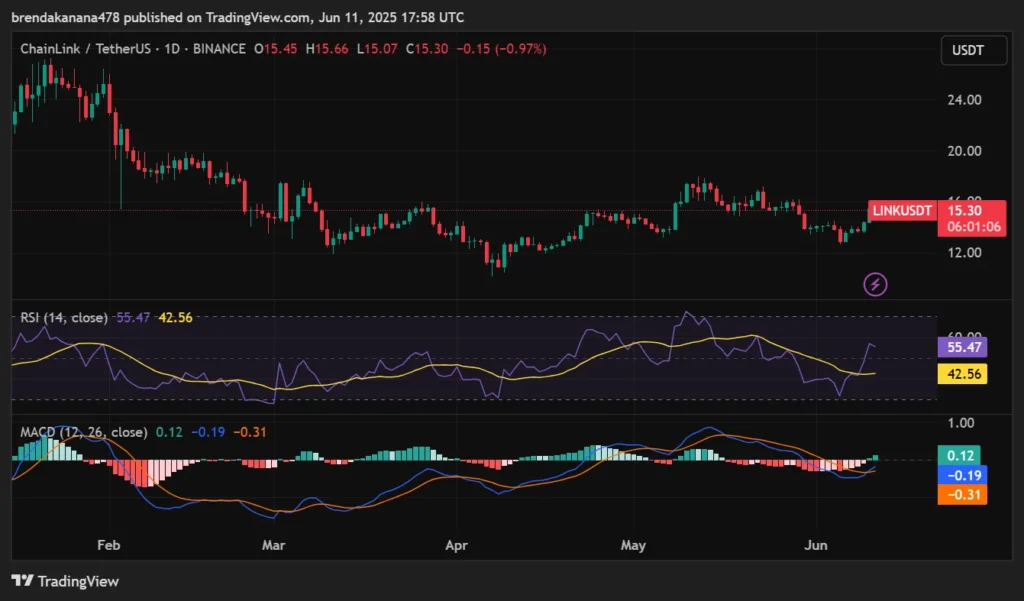
Task: Click the low value L15.07
Action: (x=377, y=49)
